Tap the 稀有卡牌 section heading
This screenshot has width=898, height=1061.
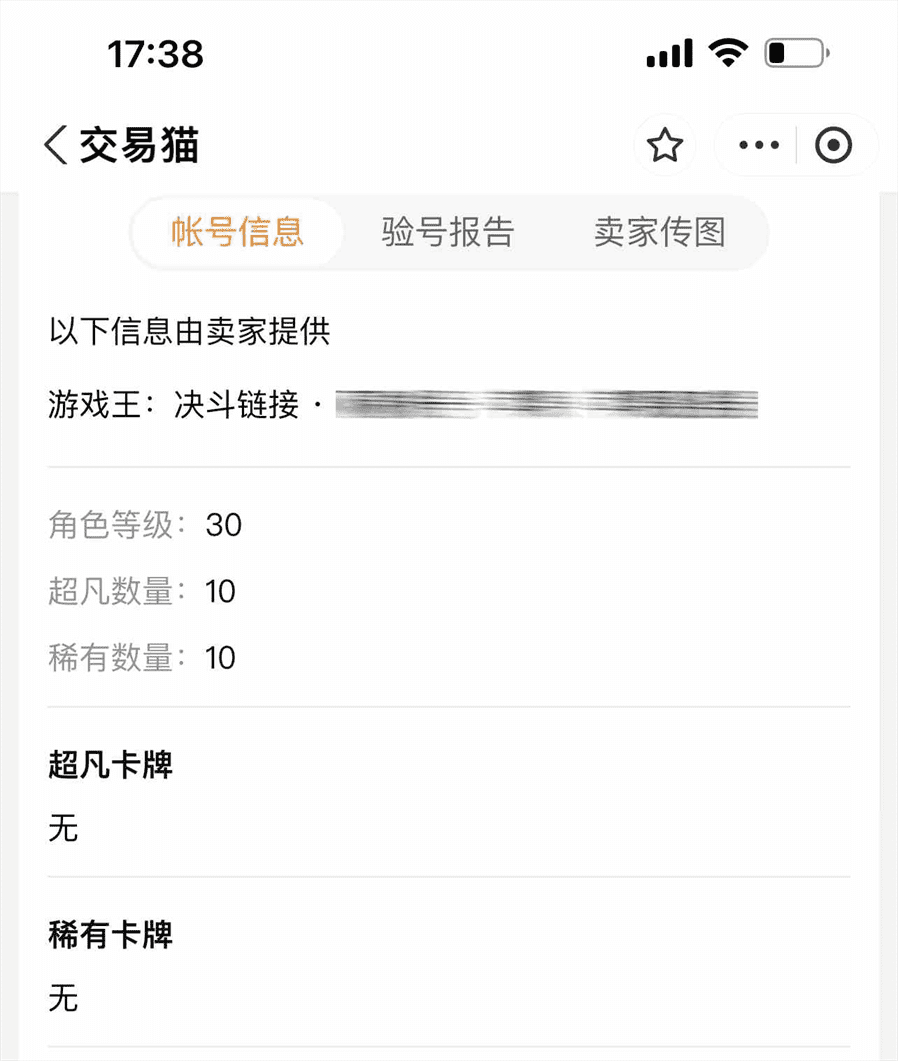[110, 935]
